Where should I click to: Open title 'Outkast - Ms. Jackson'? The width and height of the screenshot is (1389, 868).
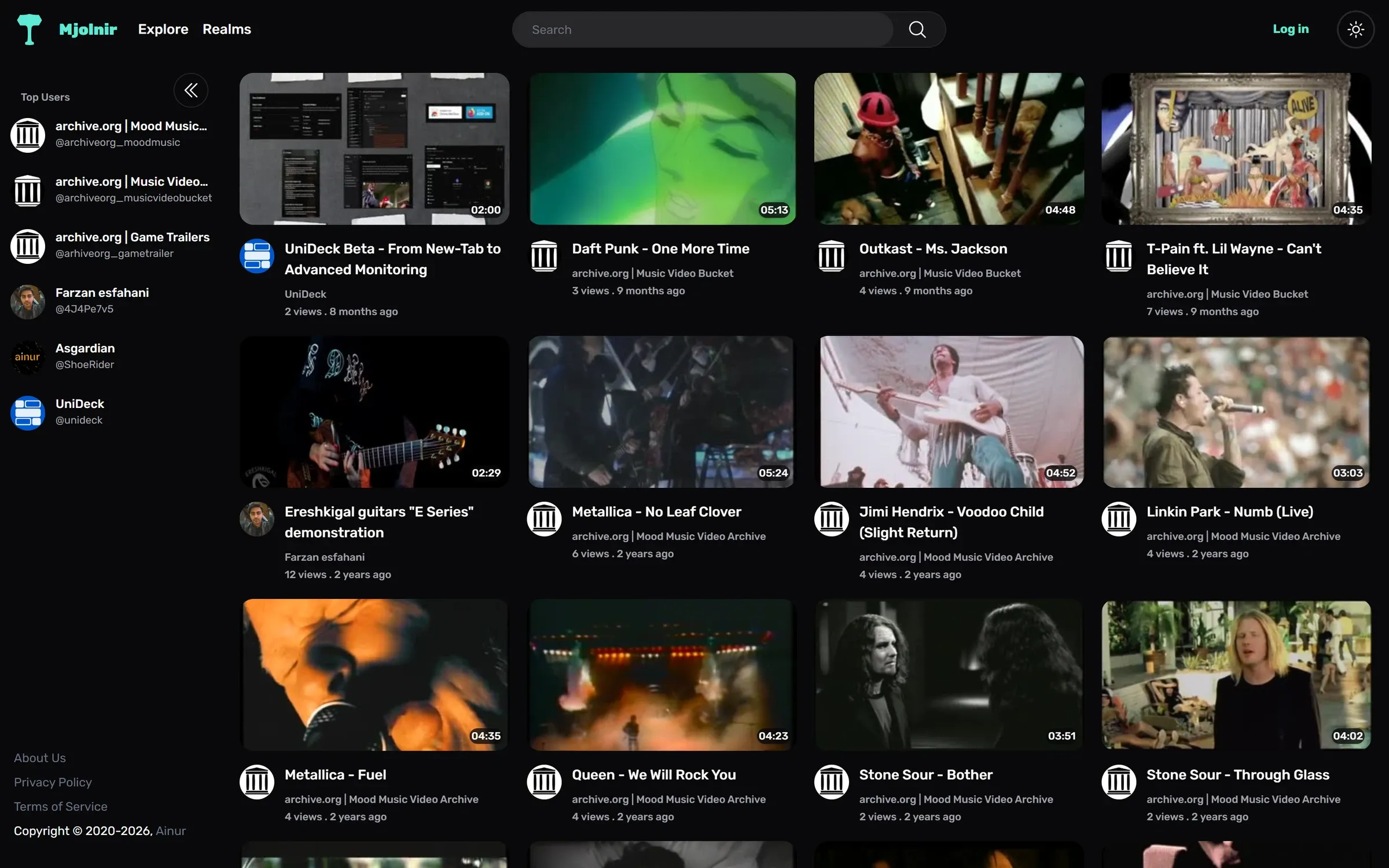pyautogui.click(x=933, y=249)
